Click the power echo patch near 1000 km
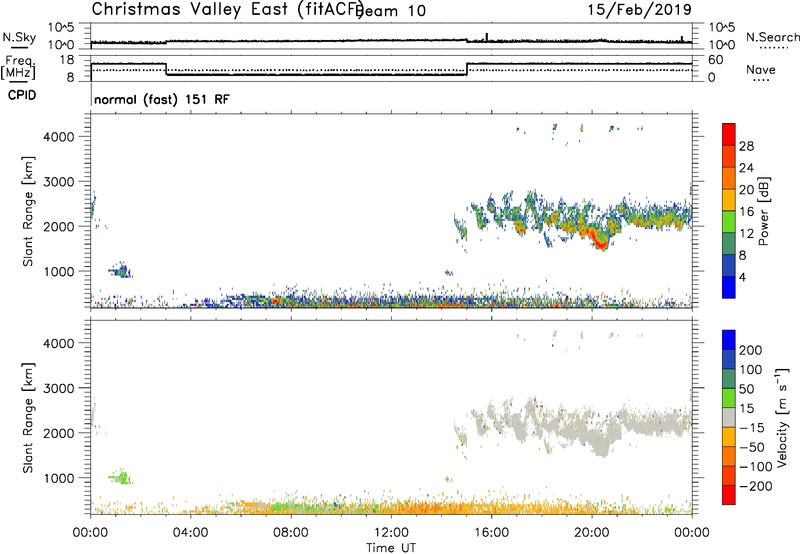The width and height of the screenshot is (800, 554). (x=121, y=270)
